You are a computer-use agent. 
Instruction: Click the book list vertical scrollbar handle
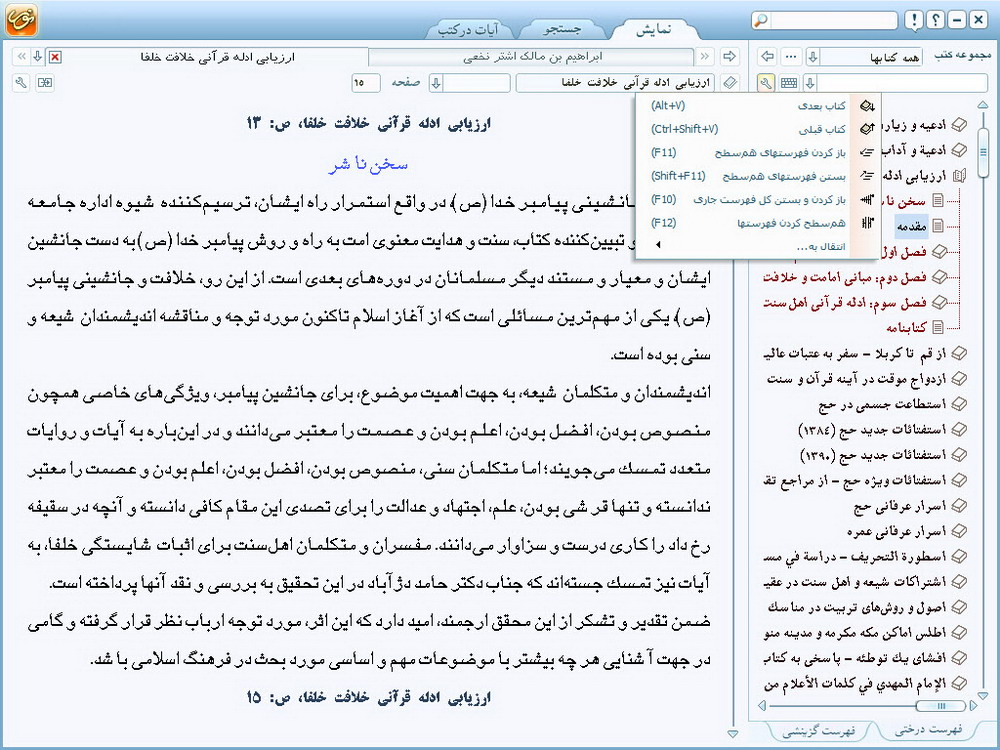983,152
